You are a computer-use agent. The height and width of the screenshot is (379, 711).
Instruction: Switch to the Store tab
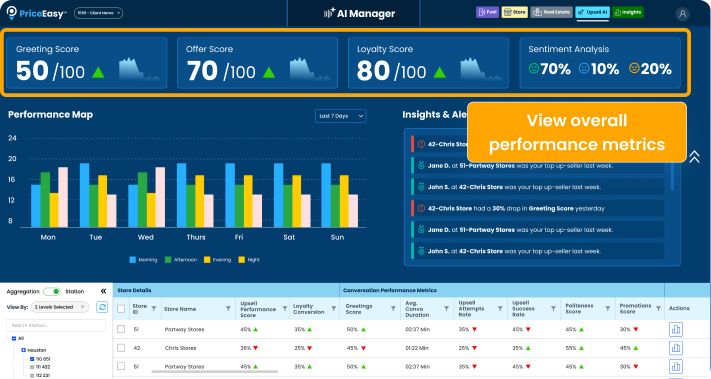click(515, 12)
